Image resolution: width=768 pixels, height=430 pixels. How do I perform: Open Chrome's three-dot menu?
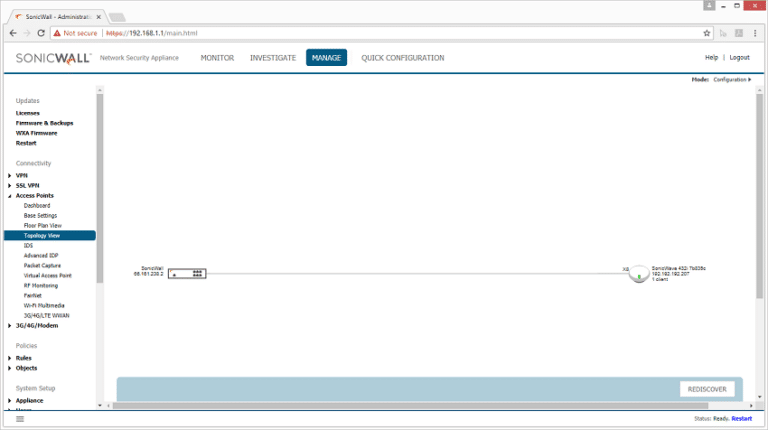(755, 33)
